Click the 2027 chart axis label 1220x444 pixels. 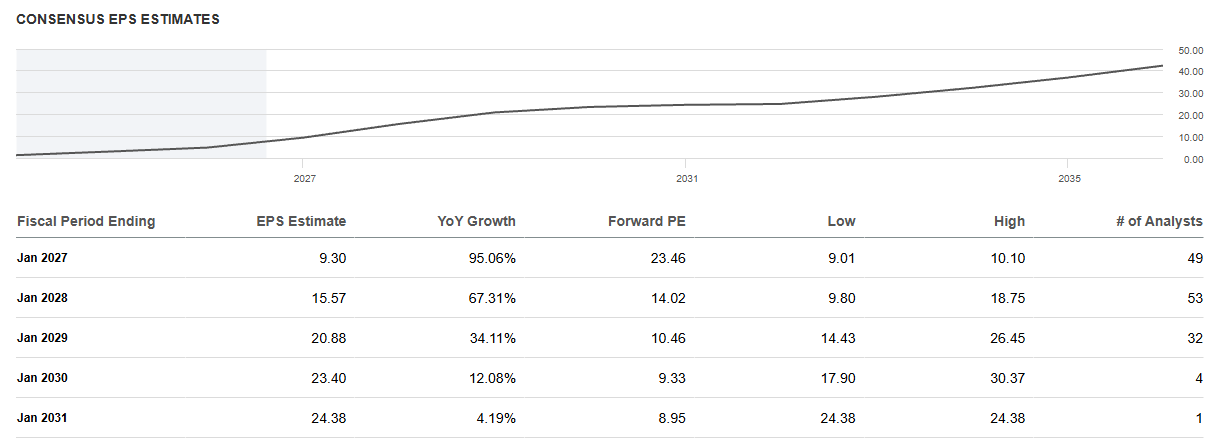pos(305,178)
